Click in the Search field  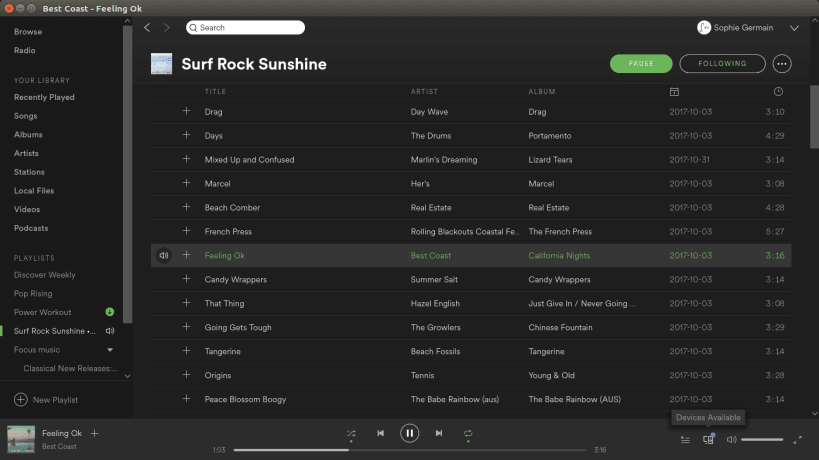click(245, 28)
